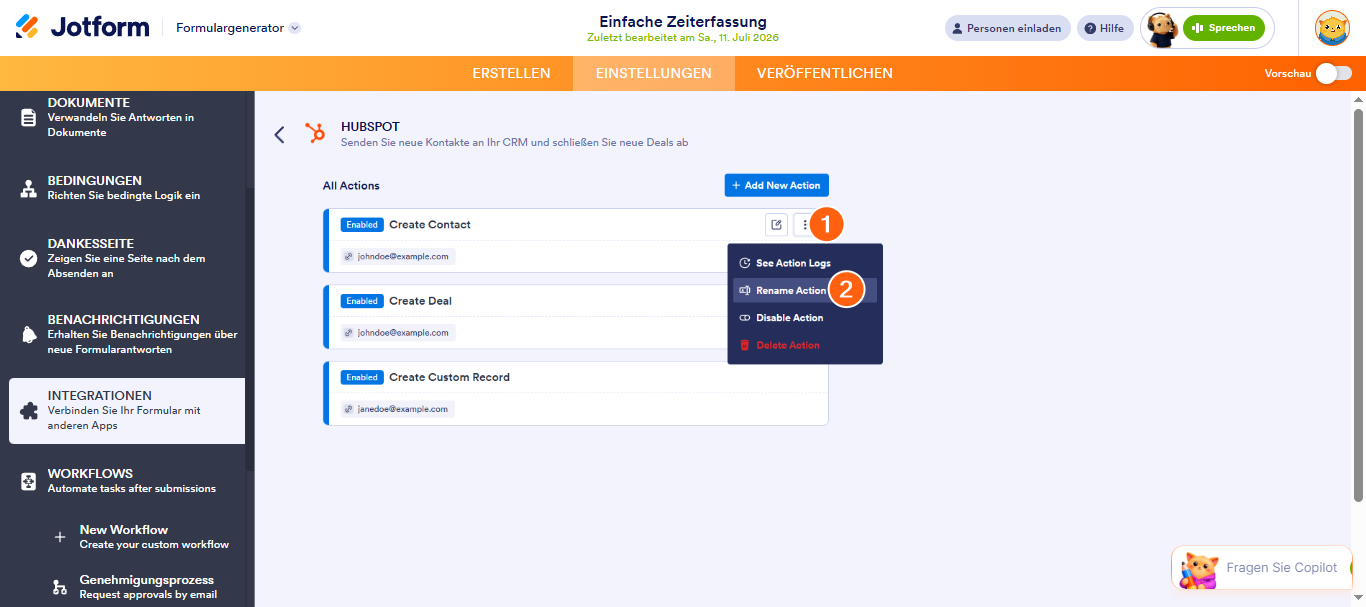The height and width of the screenshot is (607, 1366).
Task: Toggle the Vorschau switch
Action: point(1333,73)
